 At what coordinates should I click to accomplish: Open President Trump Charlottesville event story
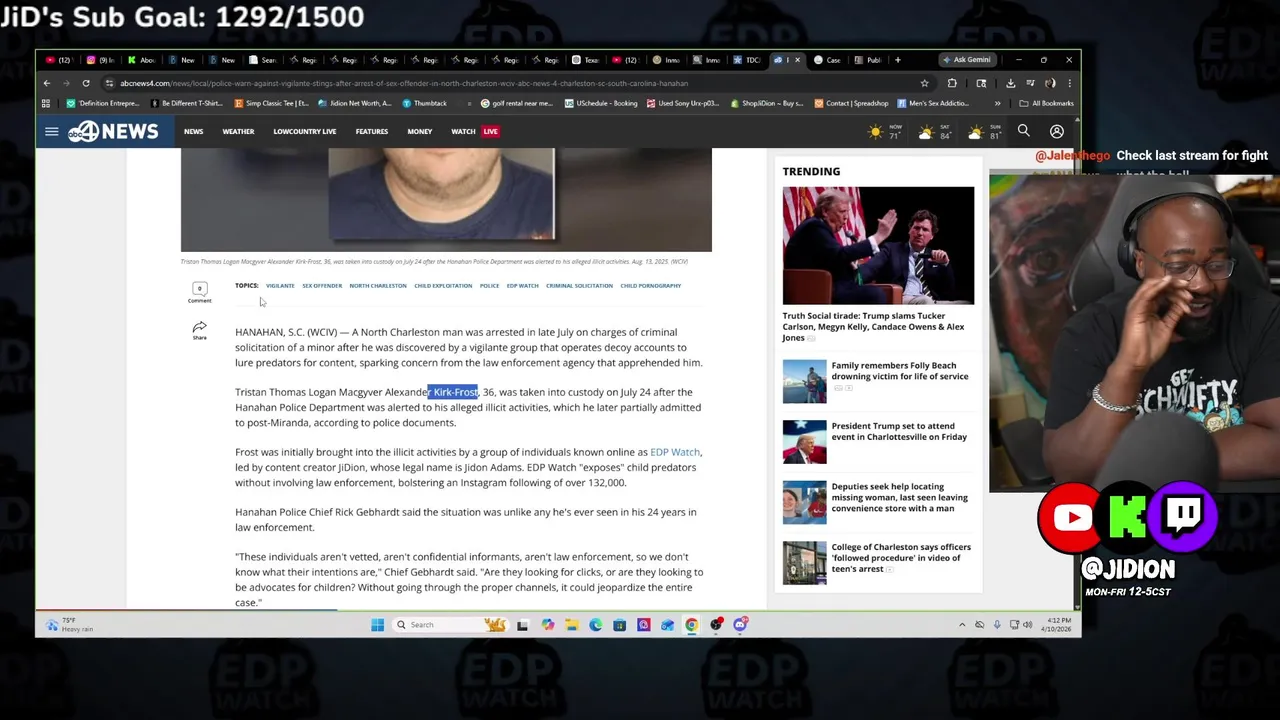pos(899,431)
